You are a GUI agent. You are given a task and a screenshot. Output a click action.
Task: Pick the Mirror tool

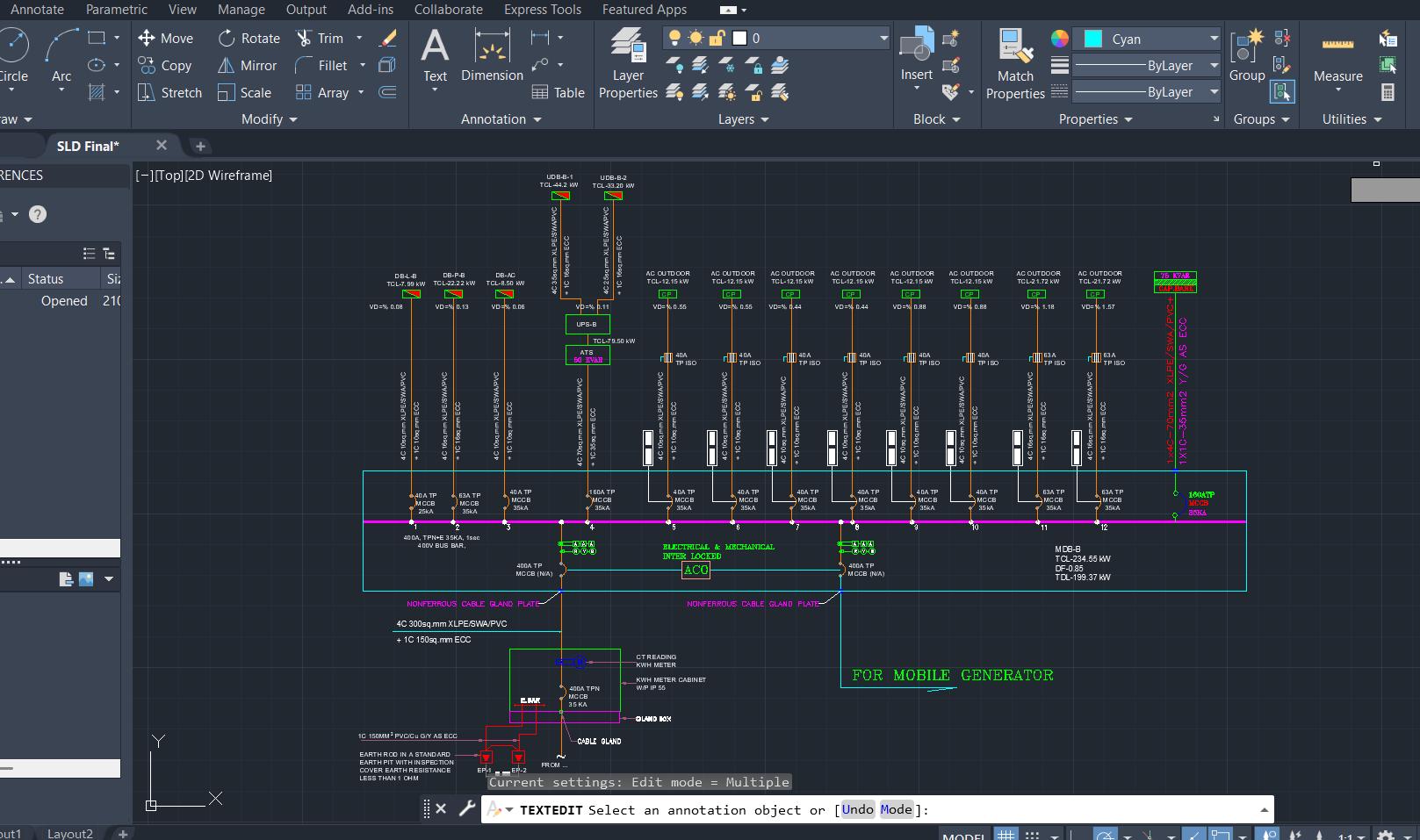(x=247, y=65)
